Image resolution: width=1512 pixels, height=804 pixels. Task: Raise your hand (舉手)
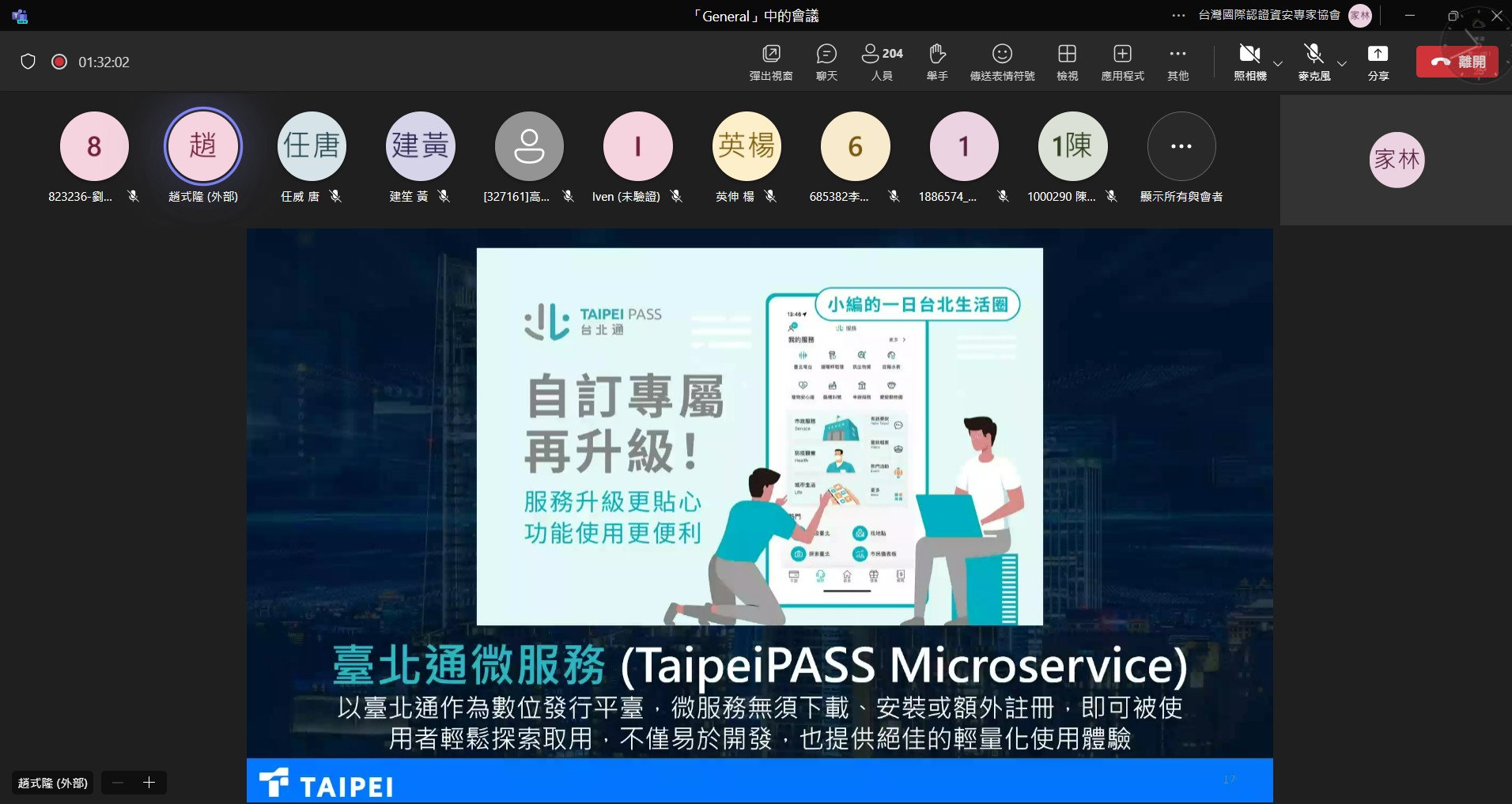point(937,62)
